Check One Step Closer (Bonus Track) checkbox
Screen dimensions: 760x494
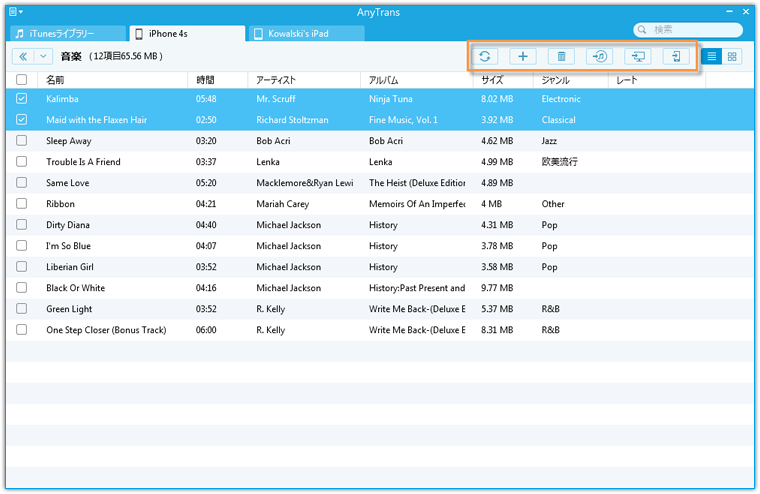tap(21, 330)
